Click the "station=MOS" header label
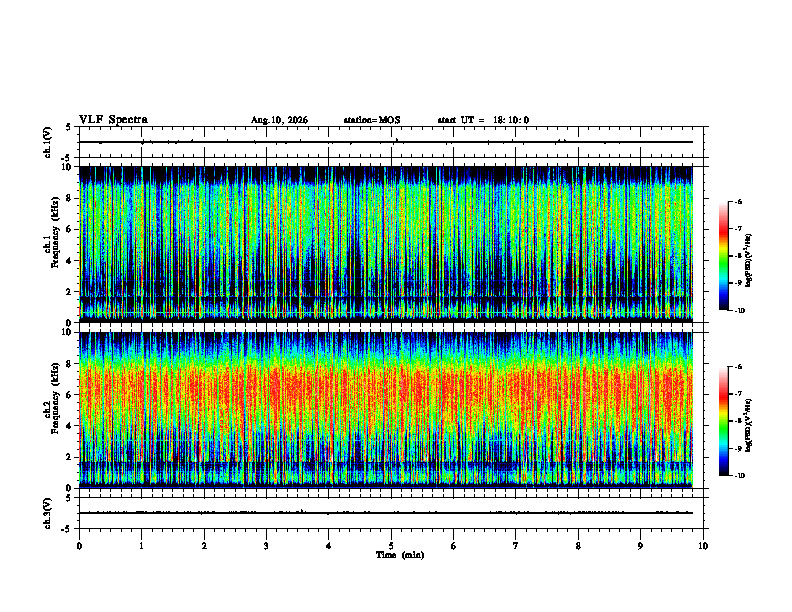This screenshot has height=612, width=792. coord(372,120)
